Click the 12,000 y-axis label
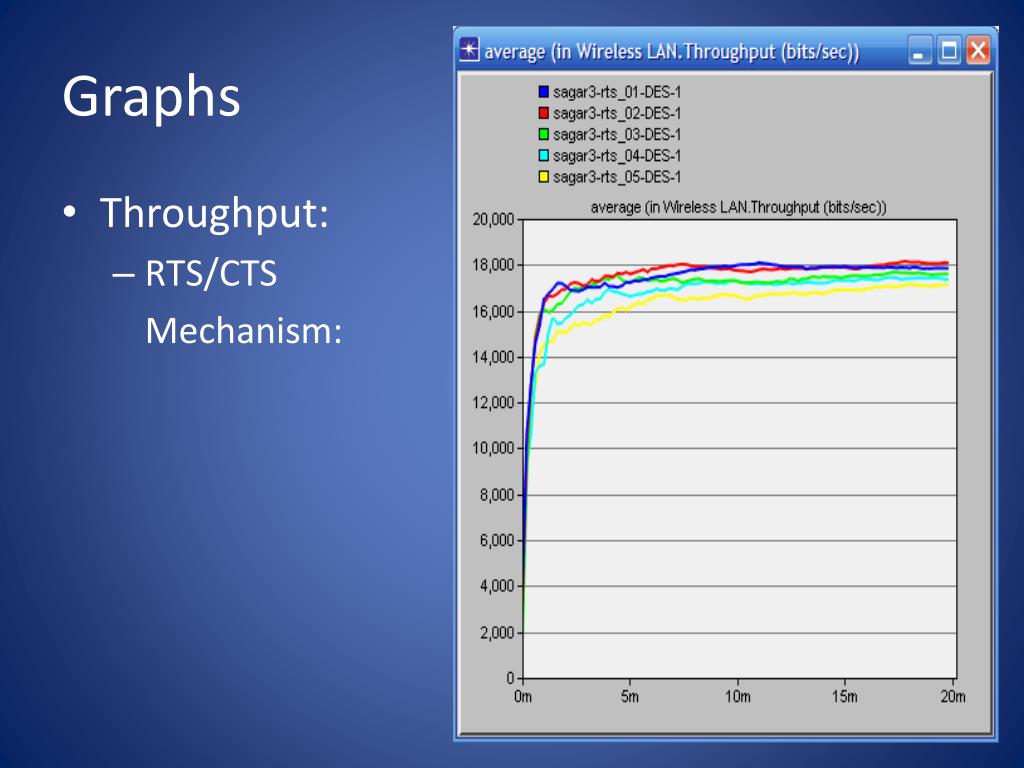This screenshot has width=1024, height=768. (494, 403)
